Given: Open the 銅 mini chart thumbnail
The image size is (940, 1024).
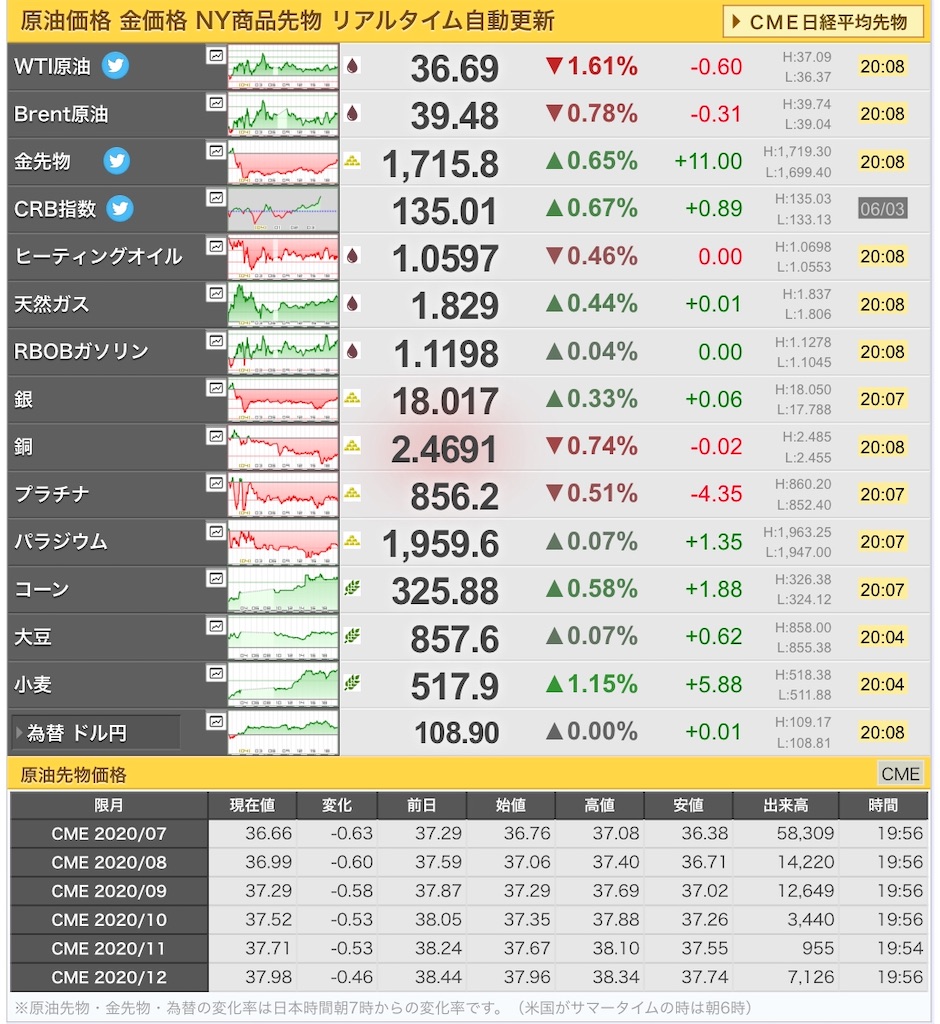Looking at the screenshot, I should click(283, 447).
